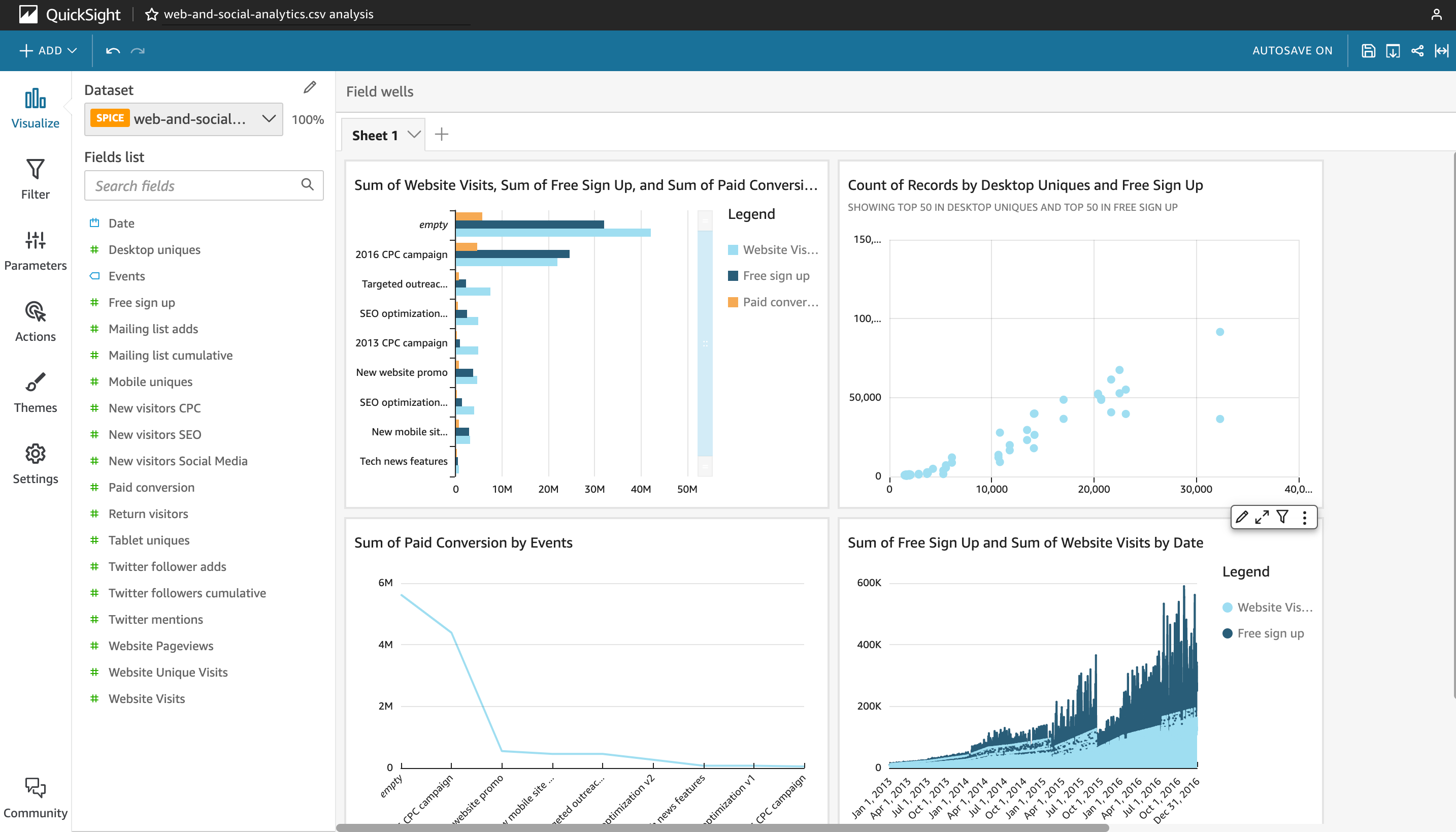Screen dimensions: 1456x832
Task: Open the Parameters panel
Action: pos(35,250)
